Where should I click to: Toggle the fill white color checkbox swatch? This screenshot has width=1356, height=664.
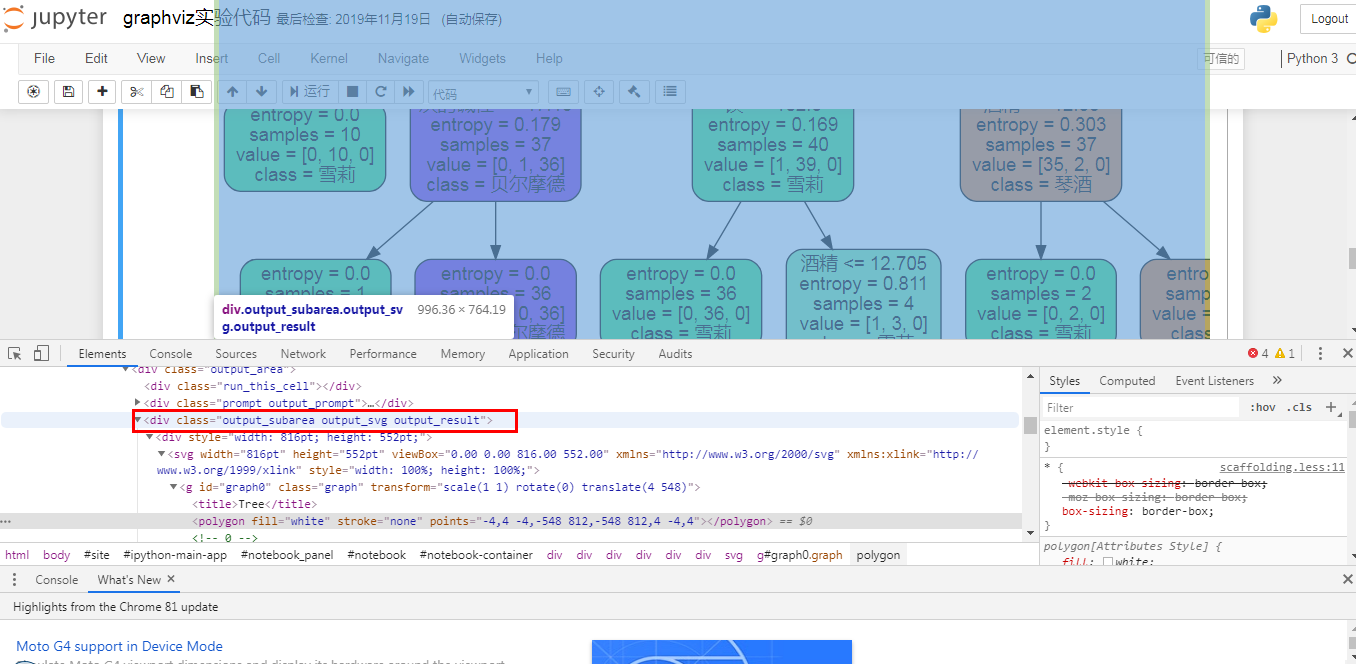[1108, 562]
